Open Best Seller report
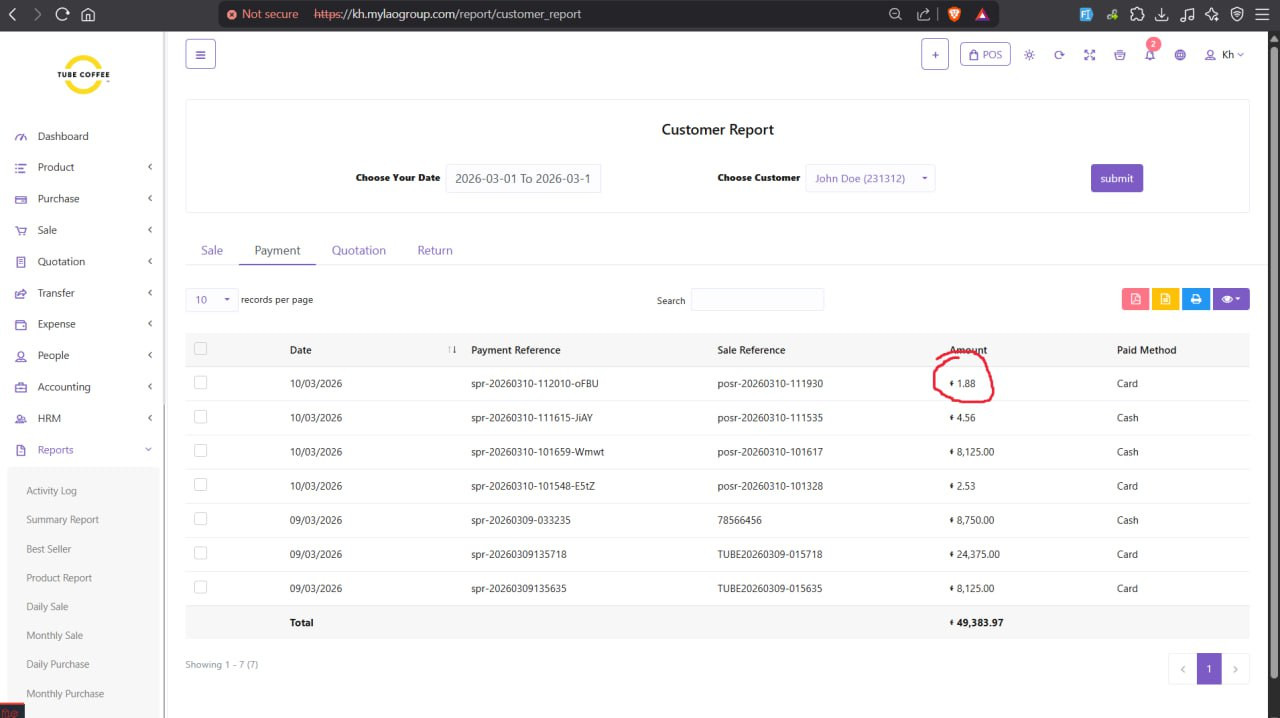 (x=48, y=549)
